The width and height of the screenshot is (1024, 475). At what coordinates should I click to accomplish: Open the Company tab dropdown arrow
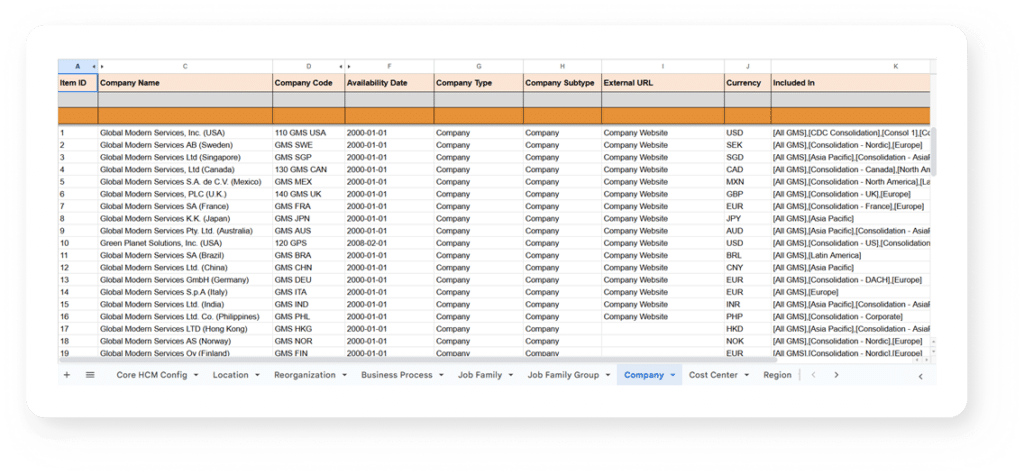[x=673, y=375]
